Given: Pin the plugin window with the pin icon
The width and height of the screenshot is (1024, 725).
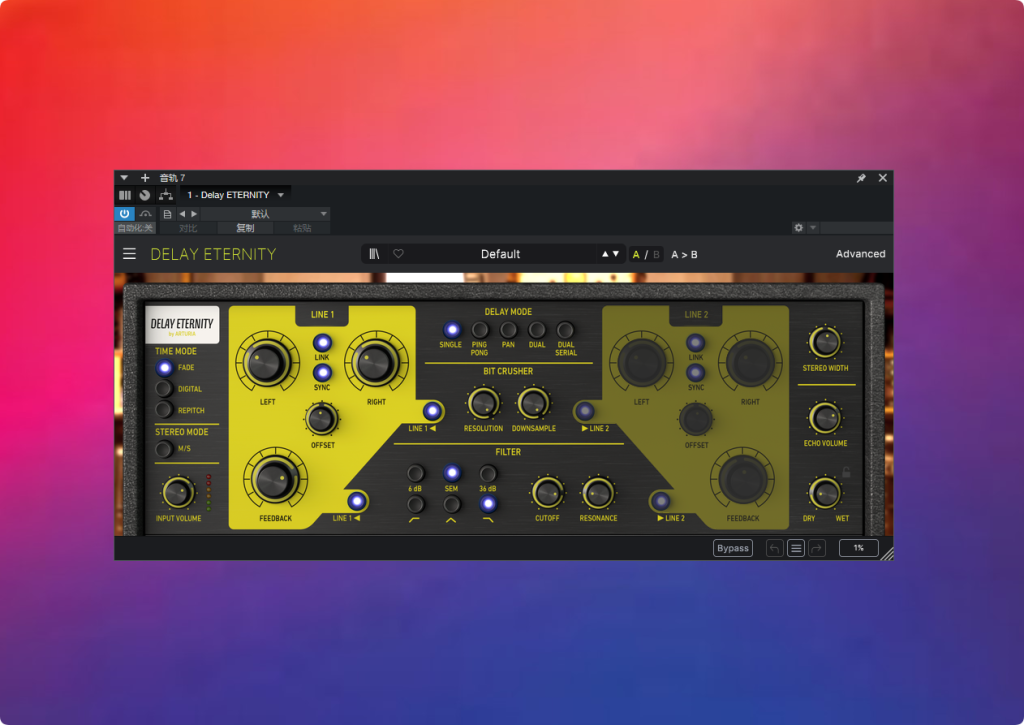Looking at the screenshot, I should click(861, 178).
